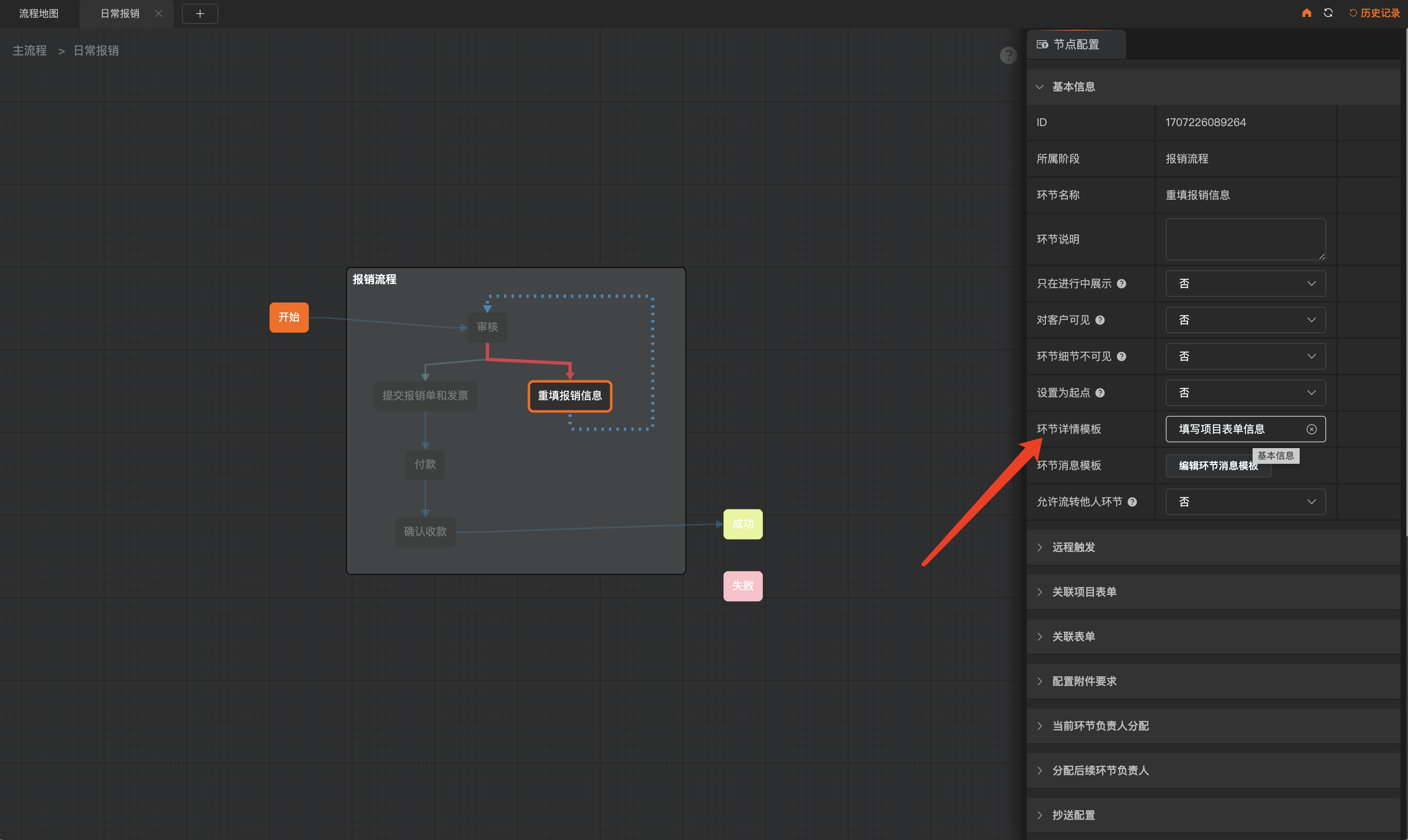Screen dimensions: 1408x840
Task: Open the 只在进行中展示 dropdown
Action: point(1245,283)
